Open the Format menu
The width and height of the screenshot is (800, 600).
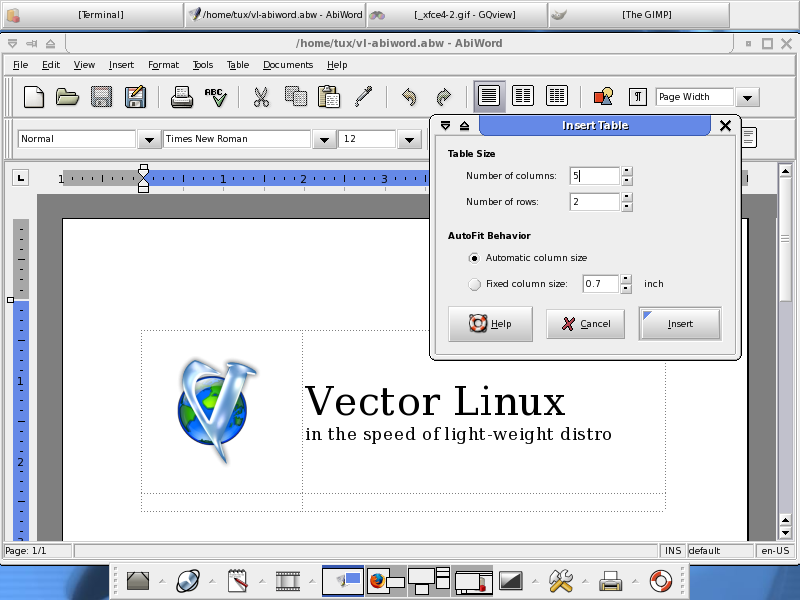pos(163,65)
